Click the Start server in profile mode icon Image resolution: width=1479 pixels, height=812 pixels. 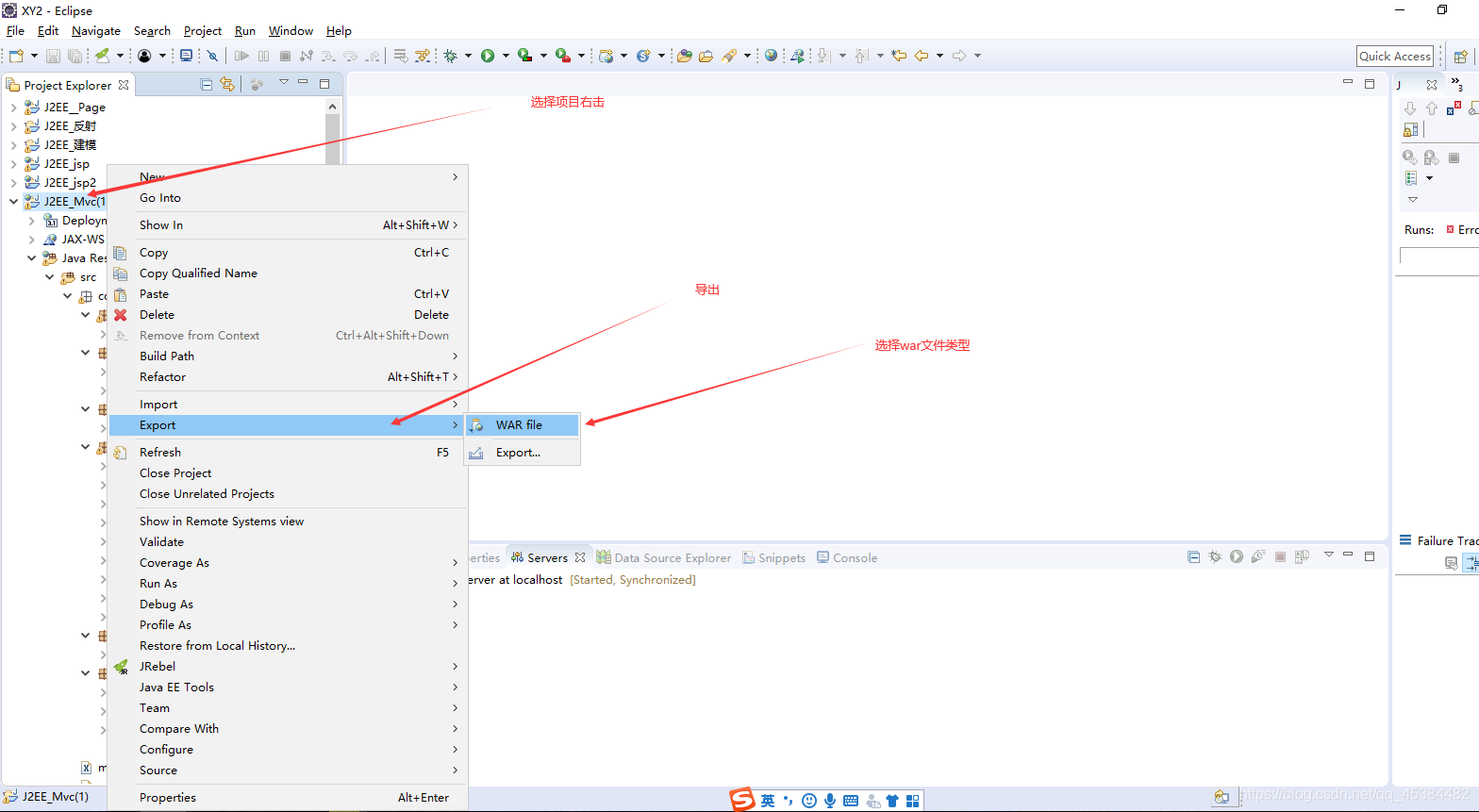tap(1258, 556)
